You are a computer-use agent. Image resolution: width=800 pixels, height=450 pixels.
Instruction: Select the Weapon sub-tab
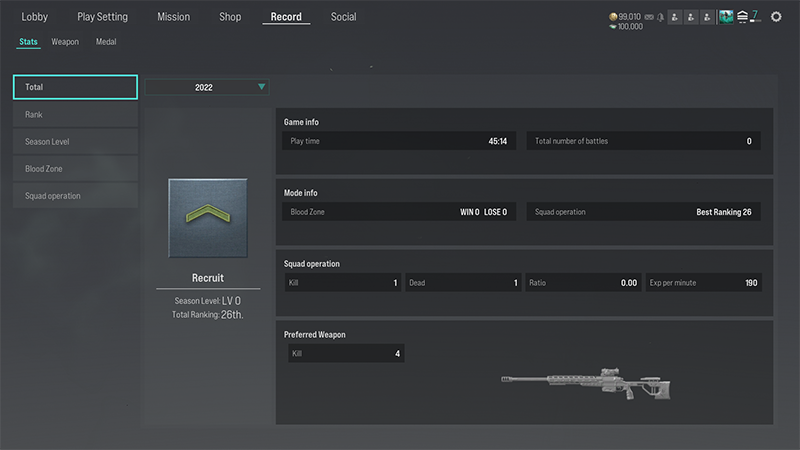(x=65, y=42)
